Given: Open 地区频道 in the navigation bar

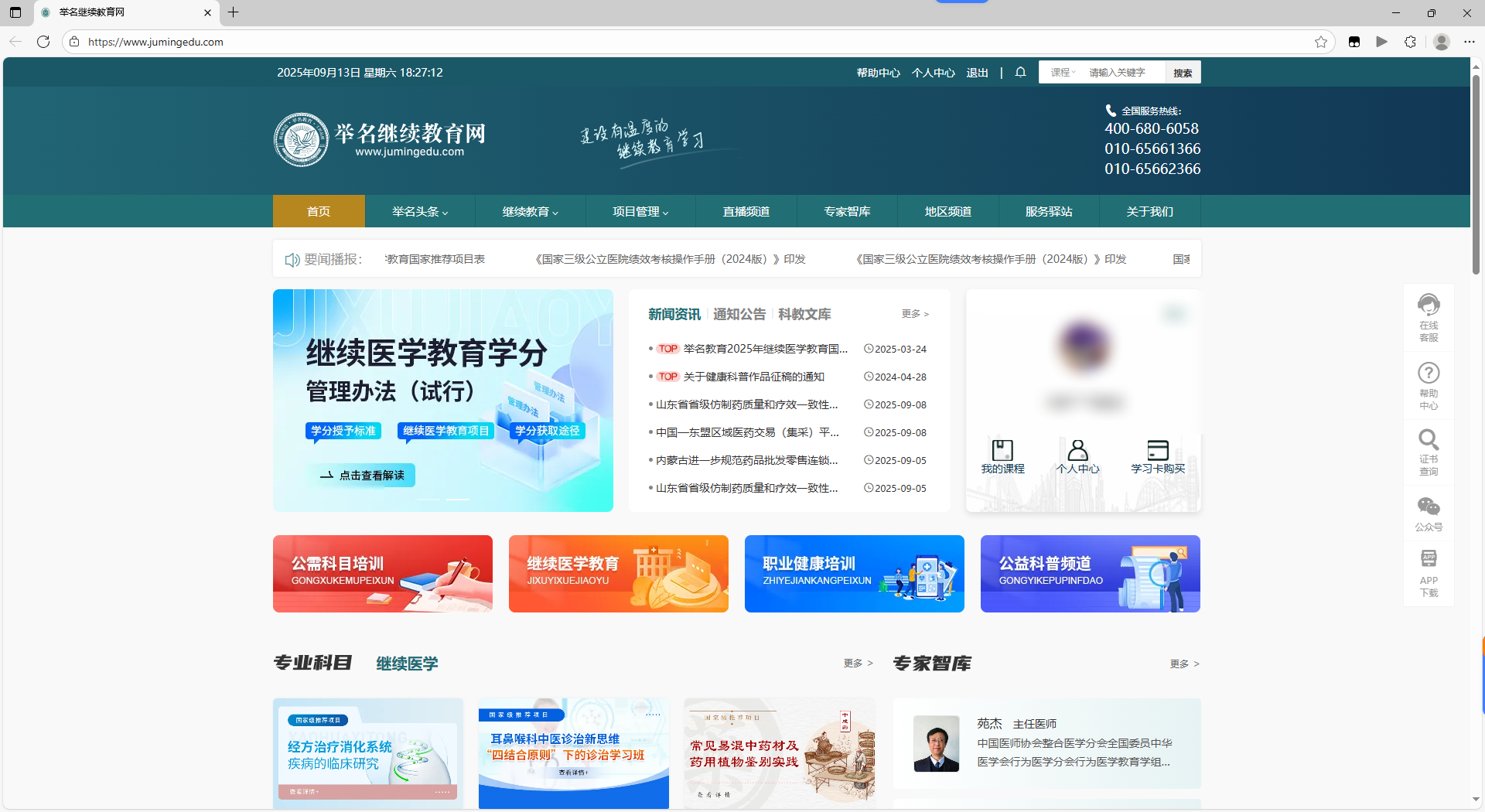Looking at the screenshot, I should click(948, 211).
